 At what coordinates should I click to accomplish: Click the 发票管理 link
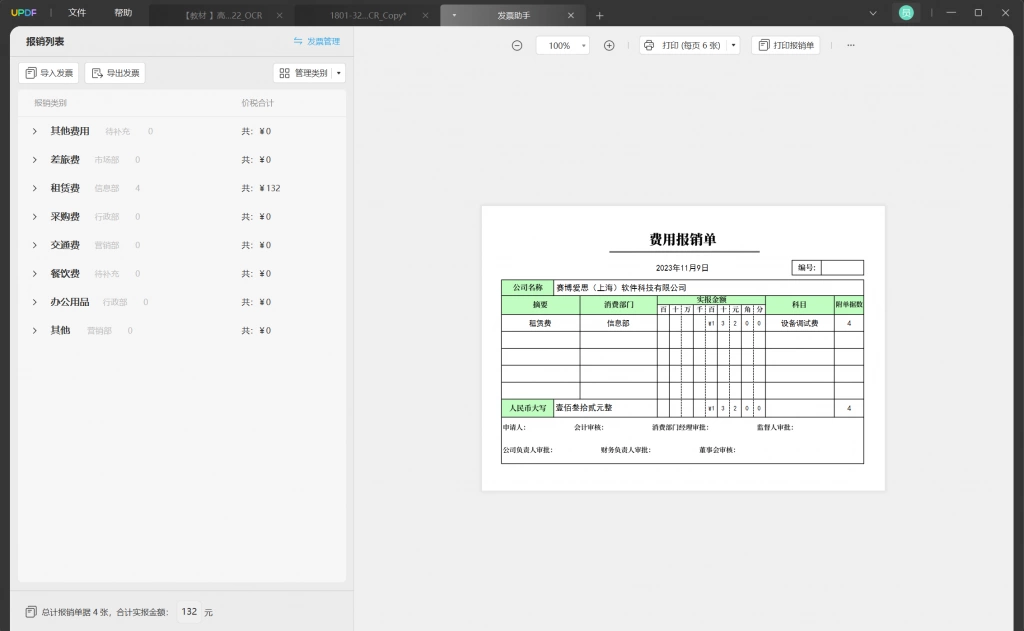tap(317, 41)
